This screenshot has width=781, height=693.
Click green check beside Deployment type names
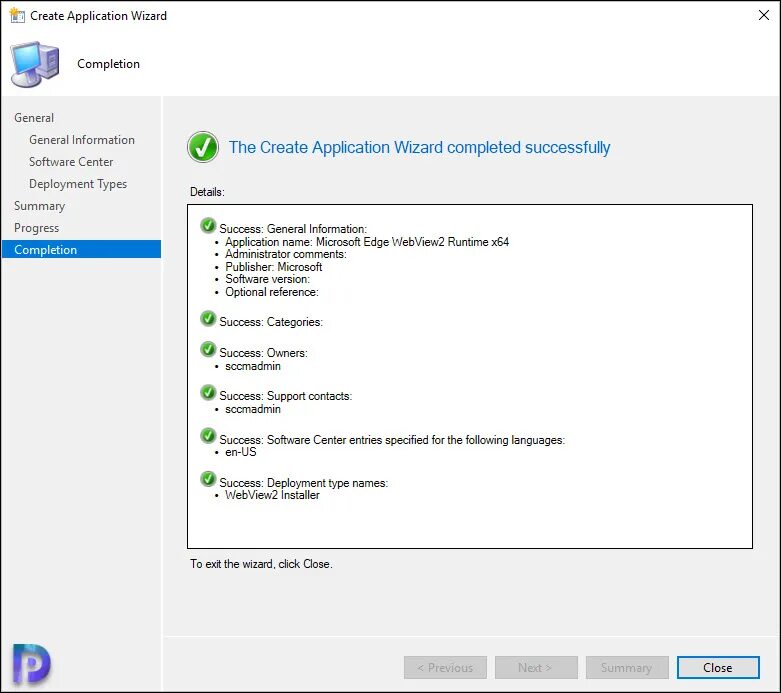coord(208,479)
